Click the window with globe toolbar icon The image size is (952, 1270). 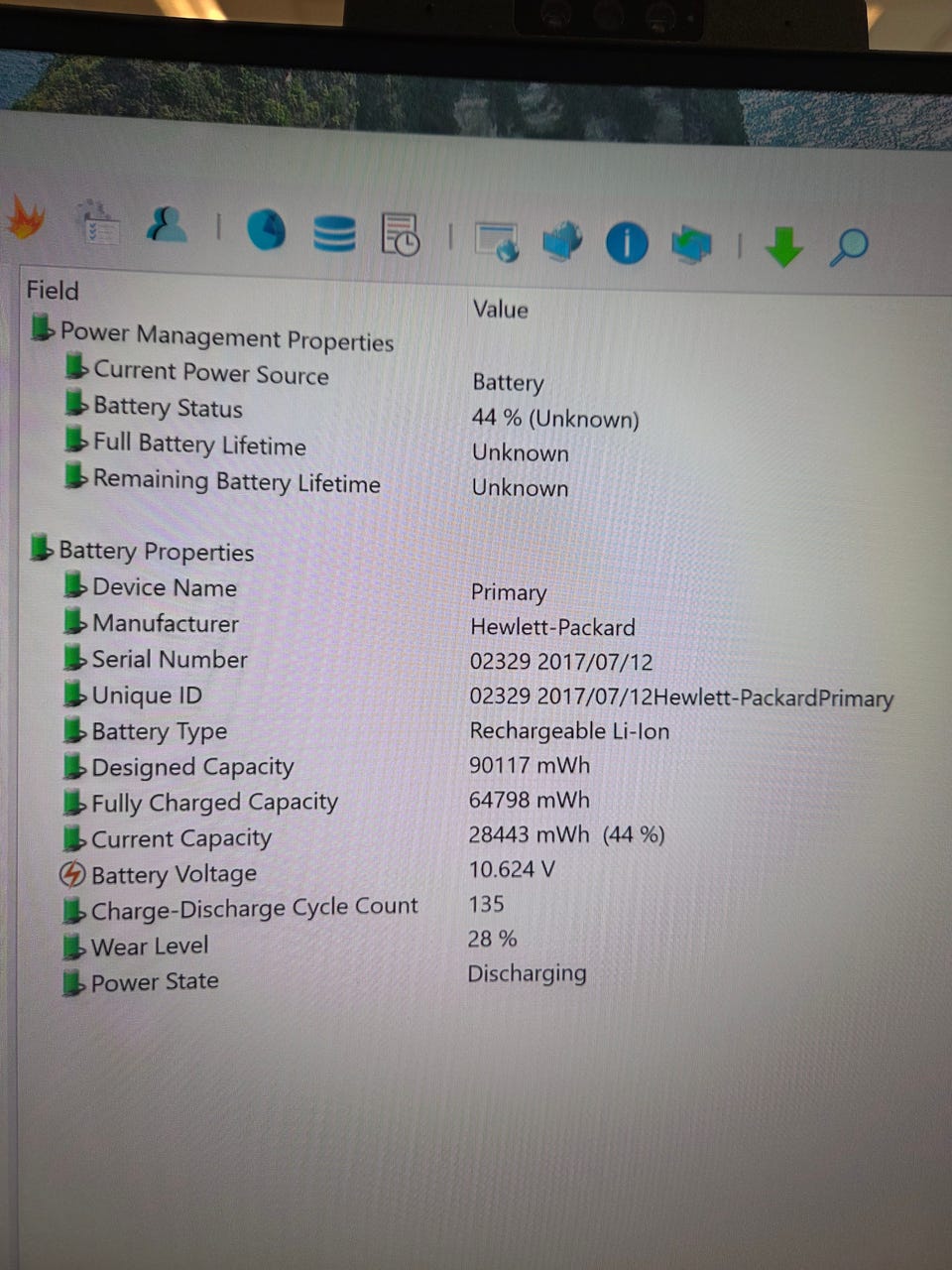coord(497,241)
